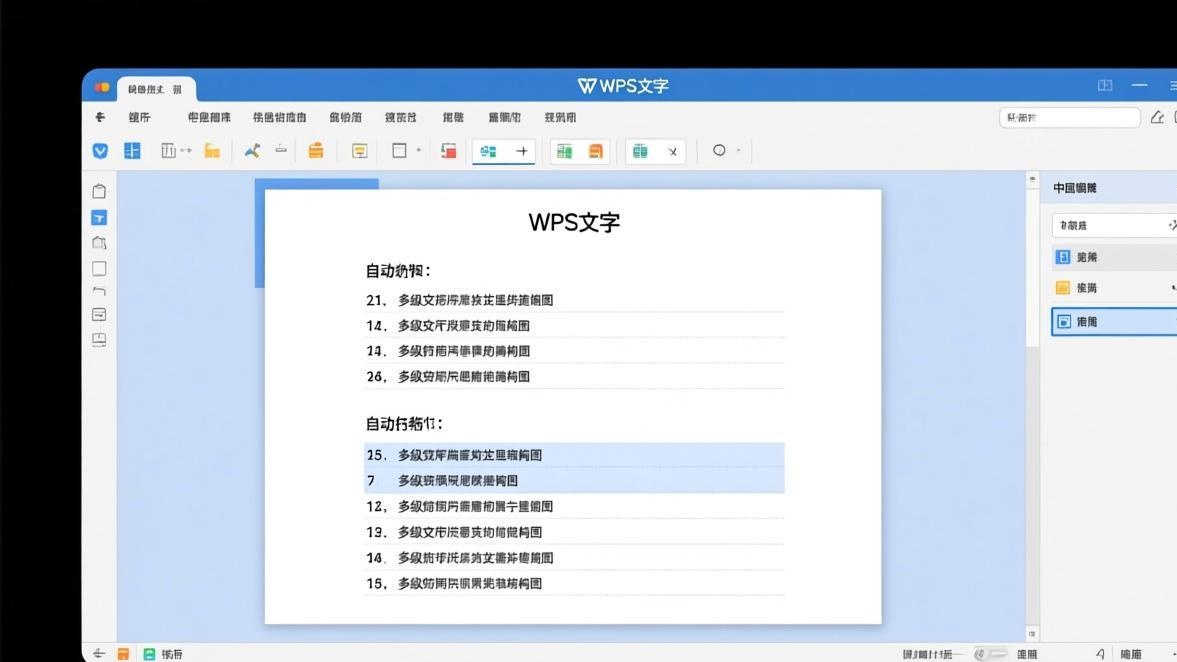Open the last menu bar item
This screenshot has height=662, width=1177.
[561, 117]
